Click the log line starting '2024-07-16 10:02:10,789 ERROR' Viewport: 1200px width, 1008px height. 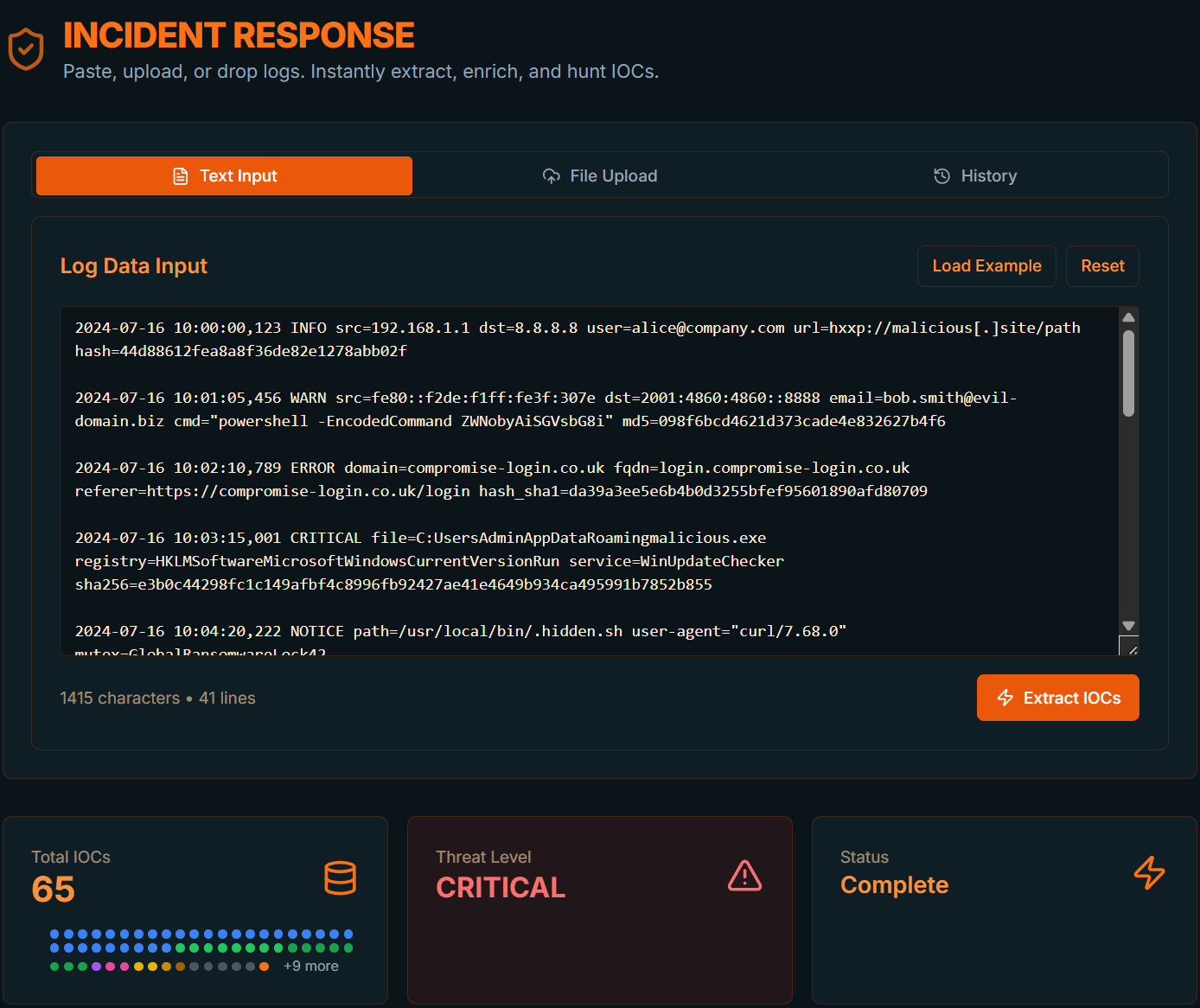pos(493,468)
